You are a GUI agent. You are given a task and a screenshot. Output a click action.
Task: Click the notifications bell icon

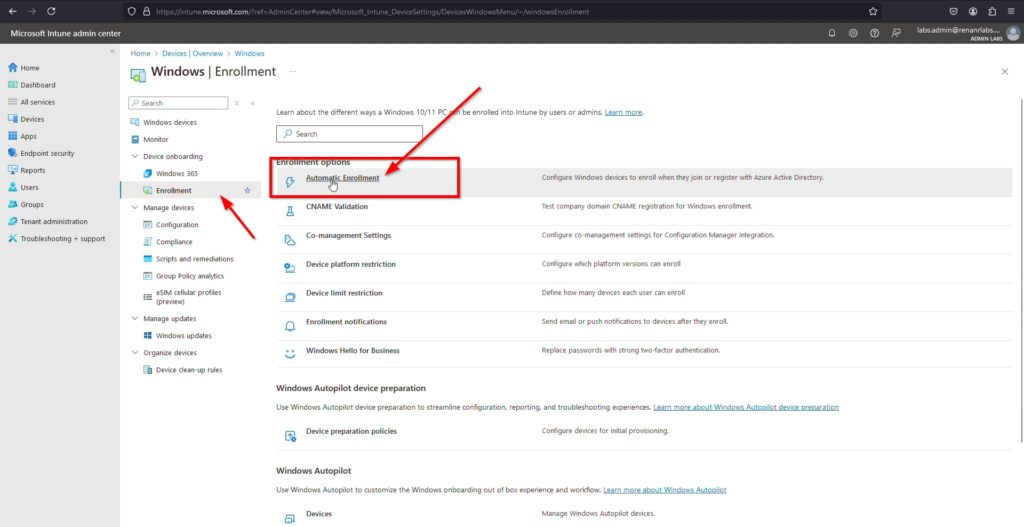[831, 33]
